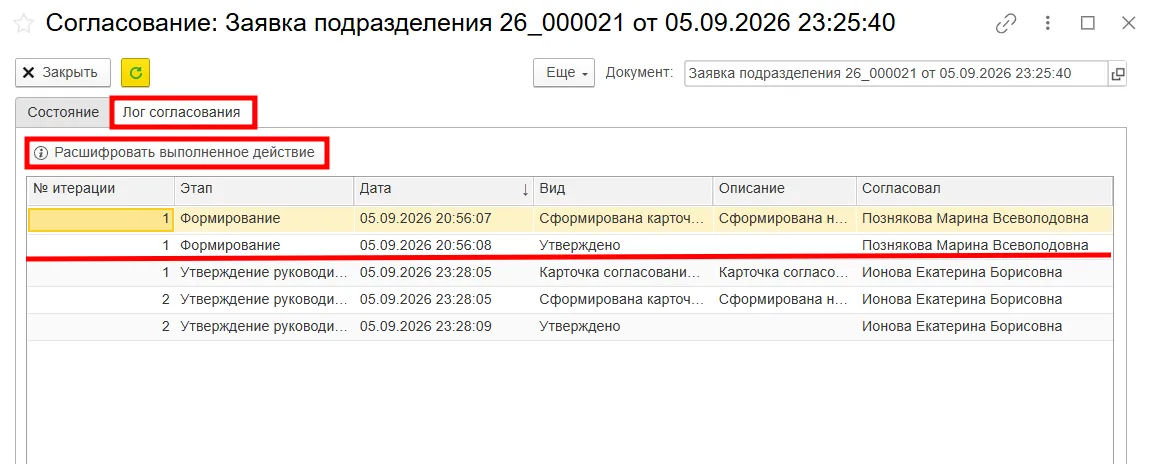Click the Карточка согласовани… cell in Вид column
This screenshot has width=1150, height=464.
coord(623,273)
